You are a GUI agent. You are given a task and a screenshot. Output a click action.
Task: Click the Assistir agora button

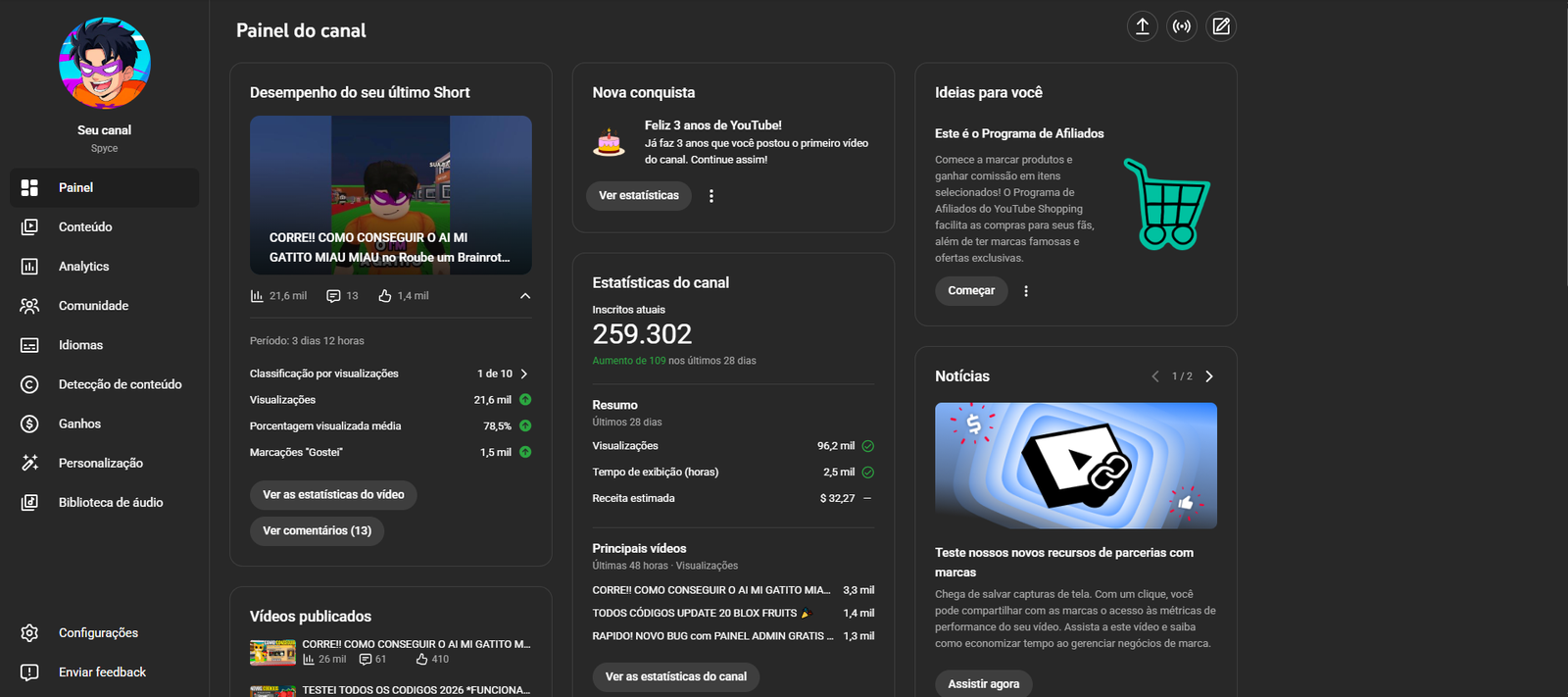tap(983, 684)
